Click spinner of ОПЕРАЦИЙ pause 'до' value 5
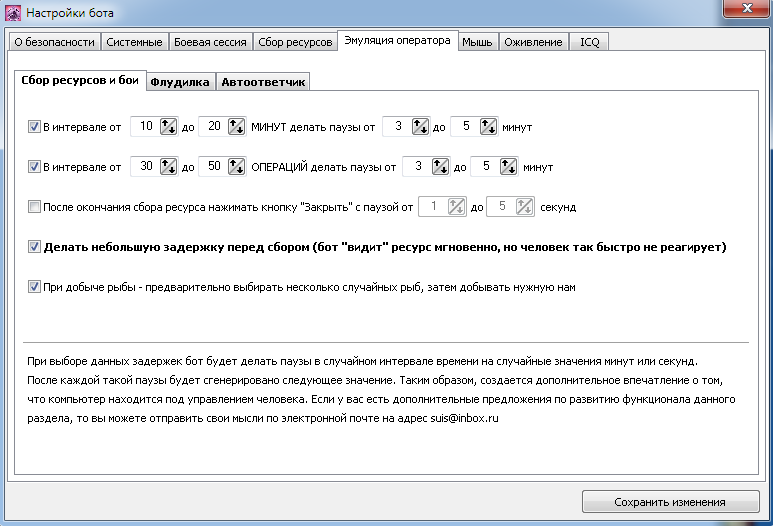The height and width of the screenshot is (526, 773). 508,167
